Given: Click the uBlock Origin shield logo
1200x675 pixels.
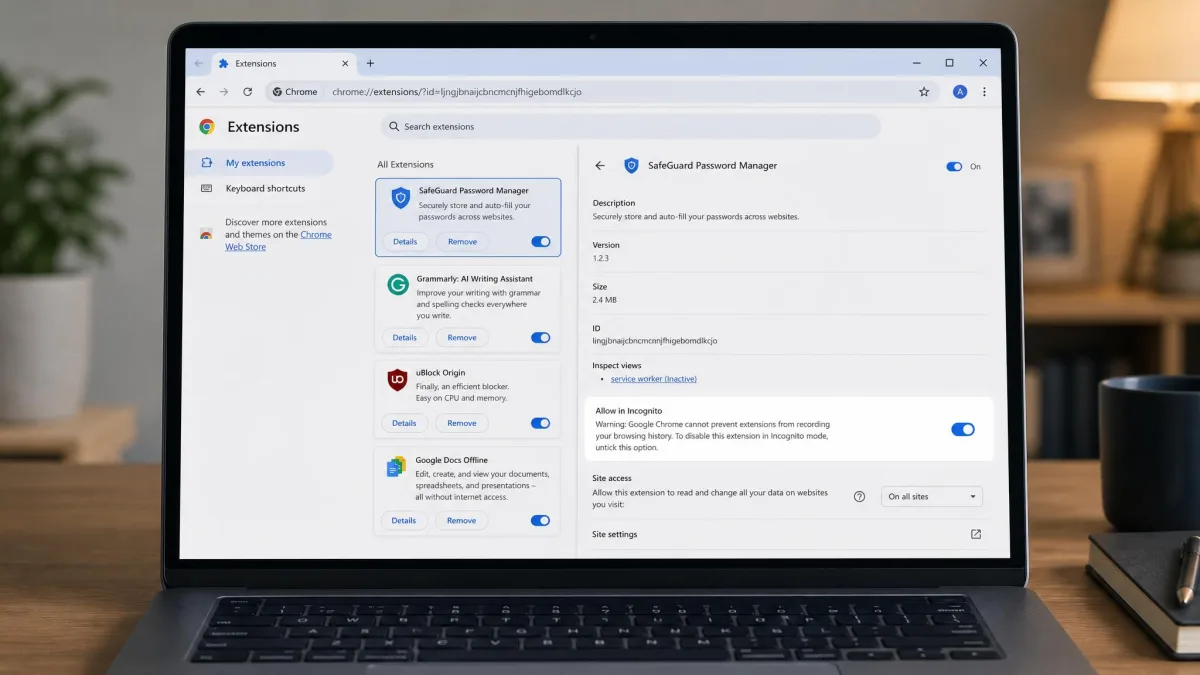Looking at the screenshot, I should [x=397, y=380].
